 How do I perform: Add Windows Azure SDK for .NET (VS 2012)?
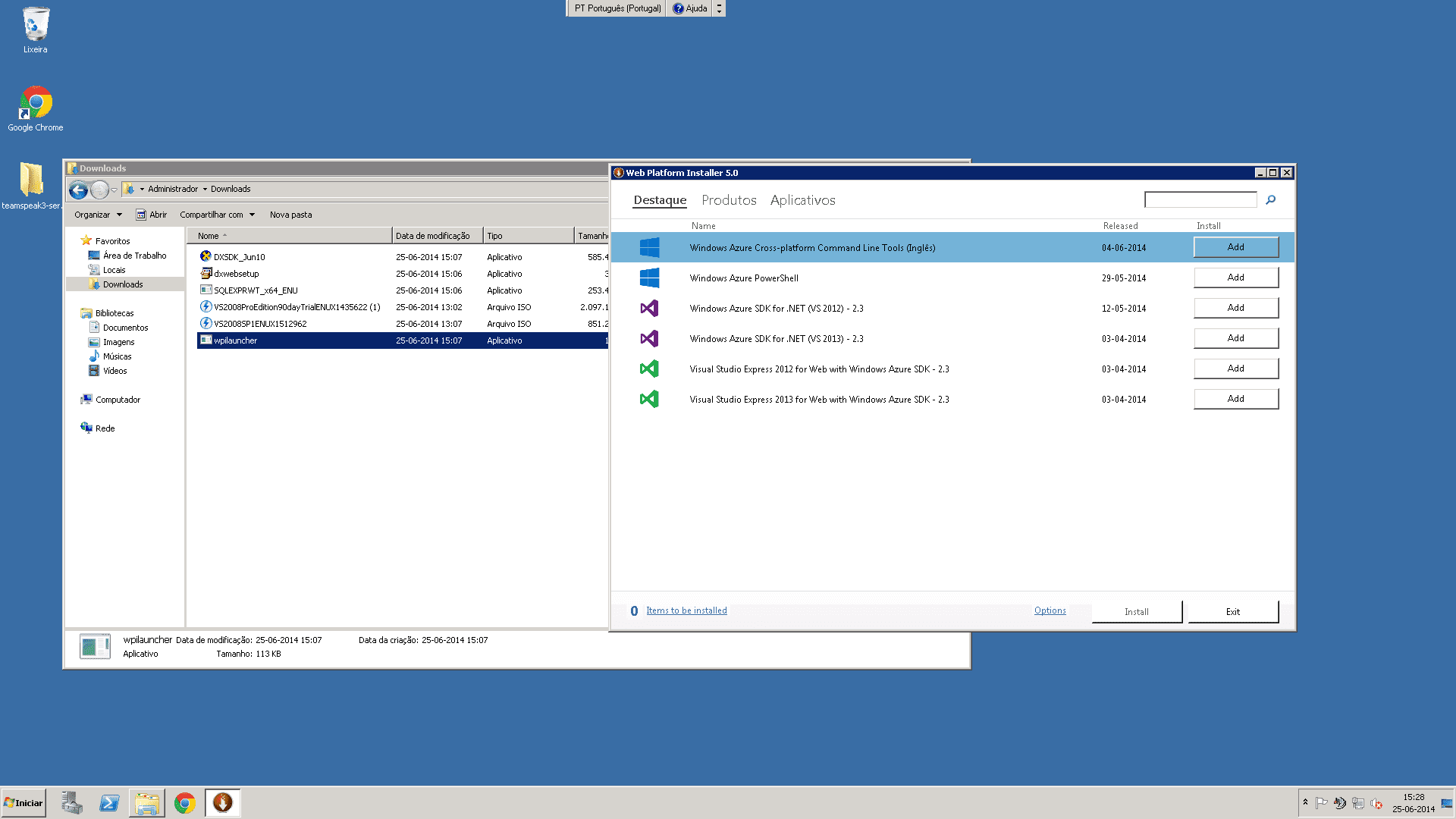(x=1236, y=308)
